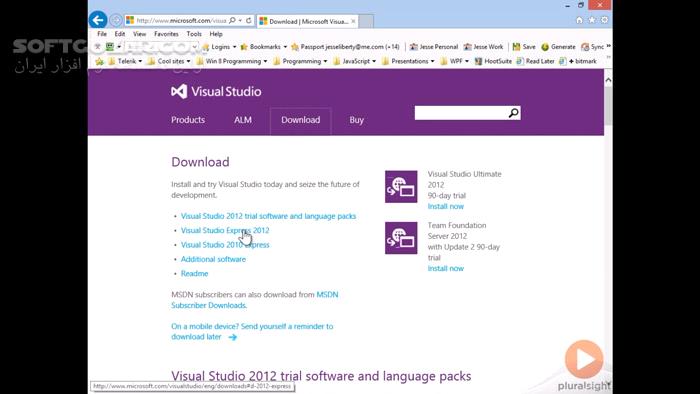Open the Favorites menu
This screenshot has height=394, width=700.
coord(166,34)
